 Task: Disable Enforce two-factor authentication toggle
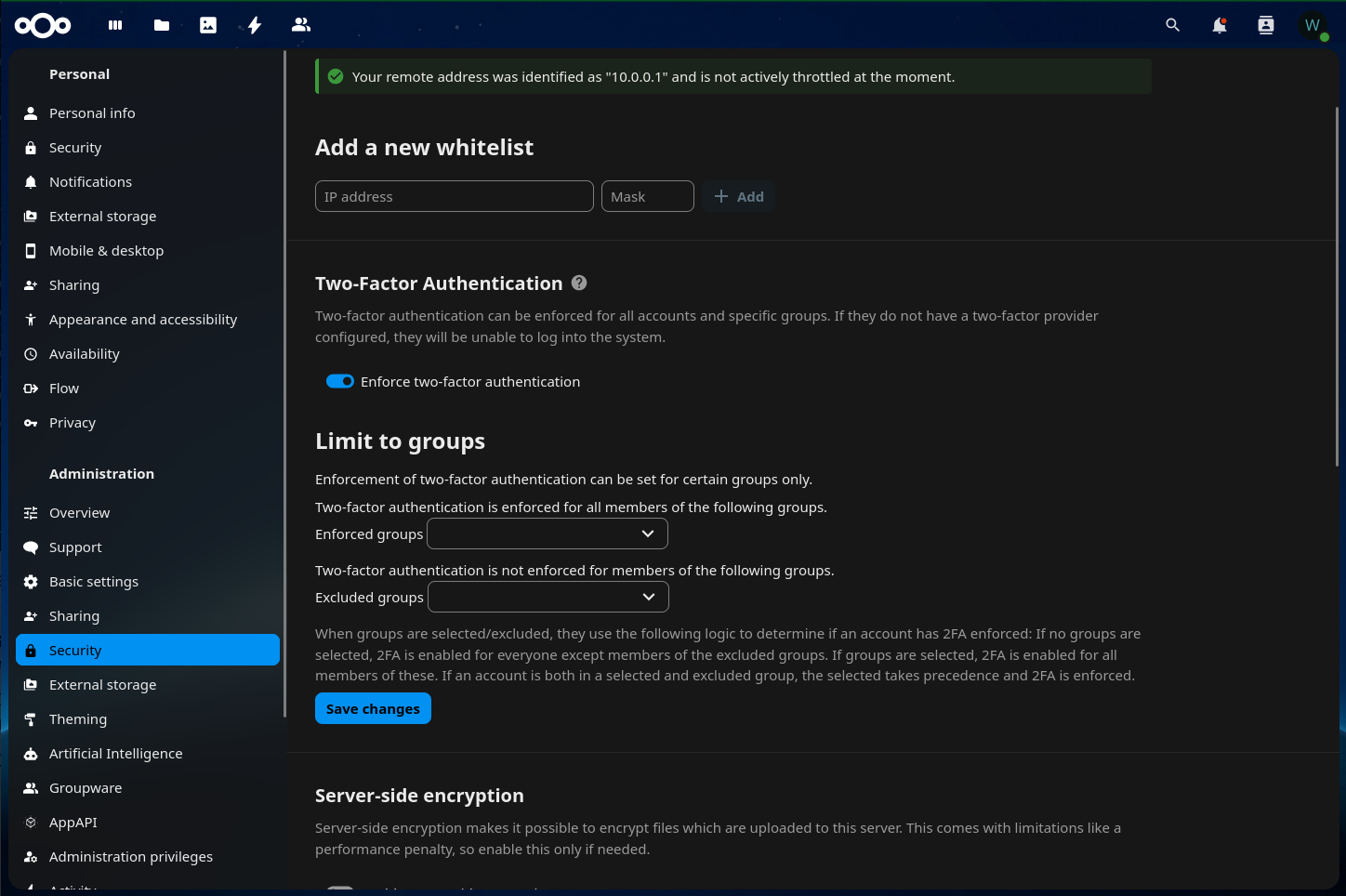340,381
